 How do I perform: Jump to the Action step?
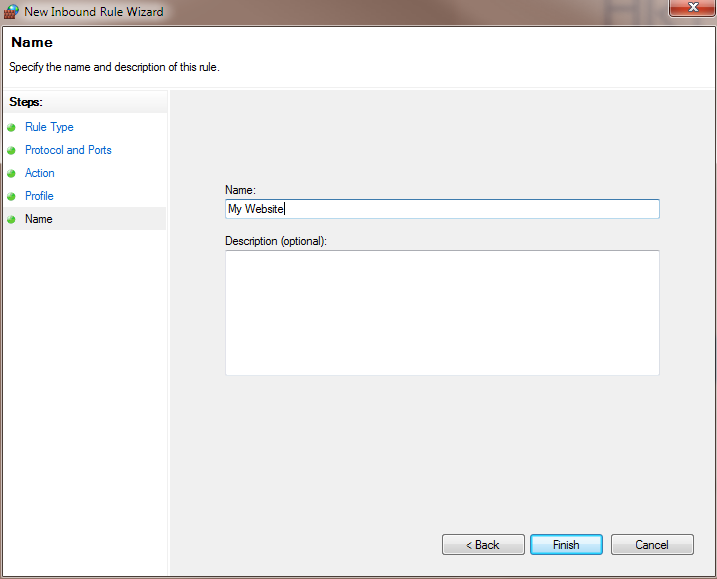click(x=40, y=173)
